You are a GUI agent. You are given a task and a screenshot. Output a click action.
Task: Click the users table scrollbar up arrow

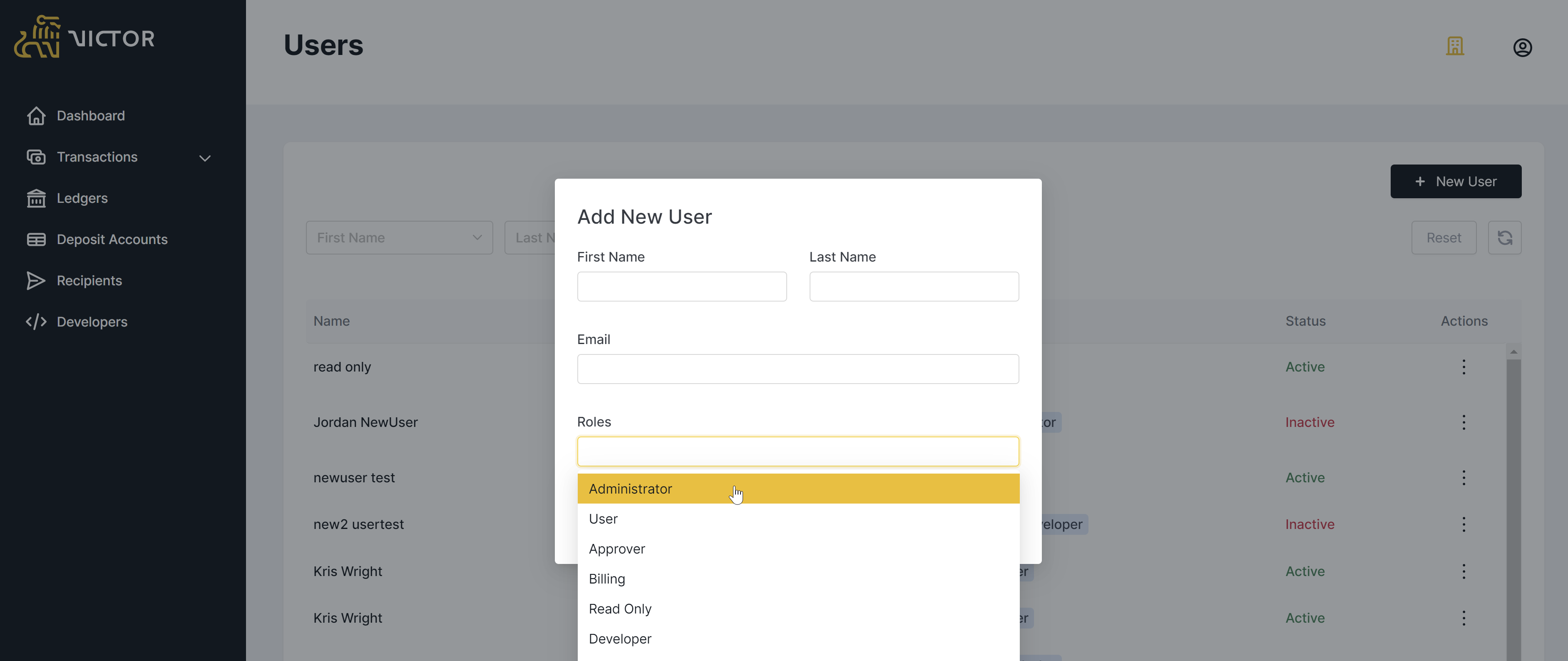1513,352
